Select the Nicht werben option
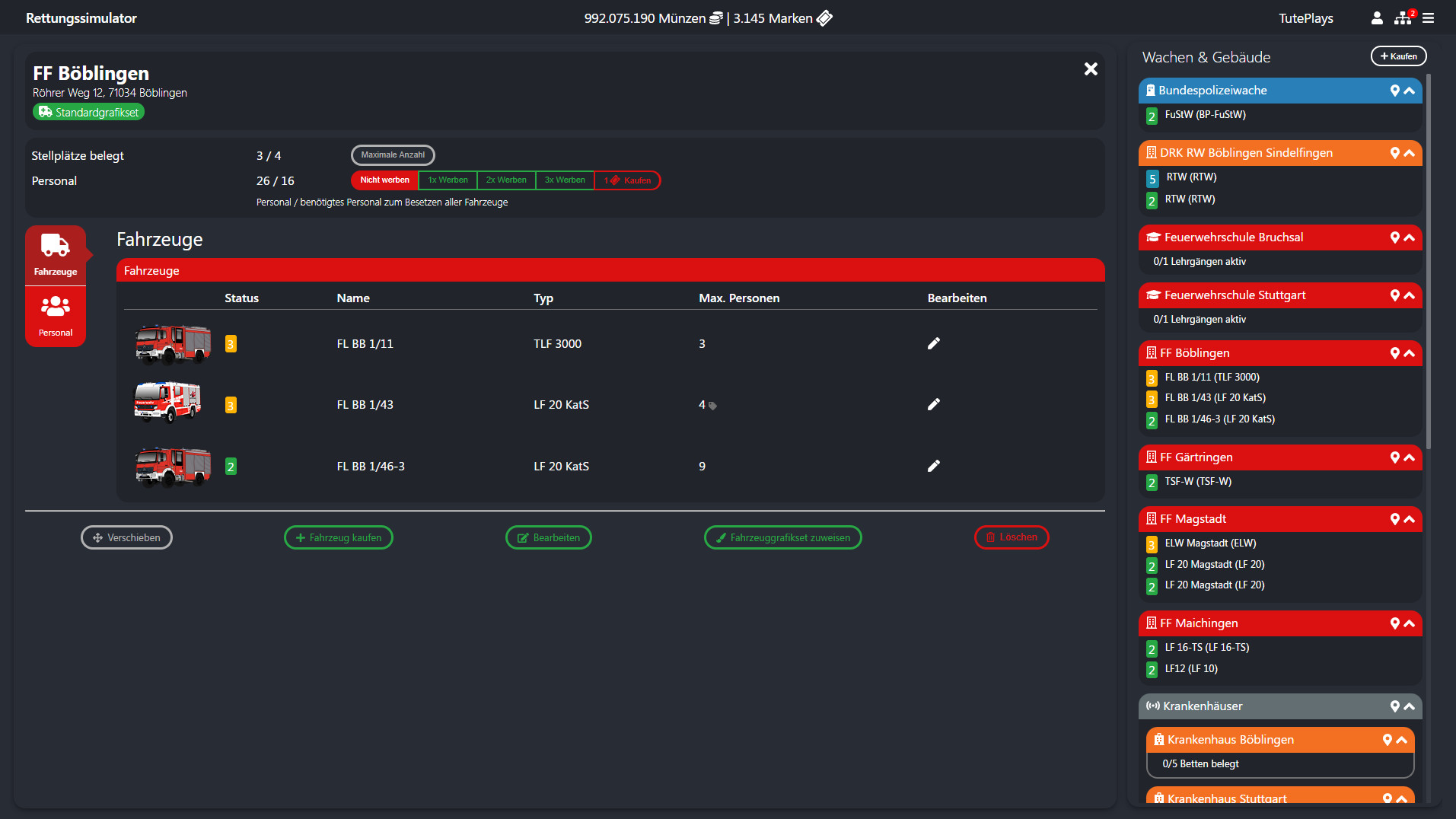This screenshot has width=1456, height=819. coord(384,180)
